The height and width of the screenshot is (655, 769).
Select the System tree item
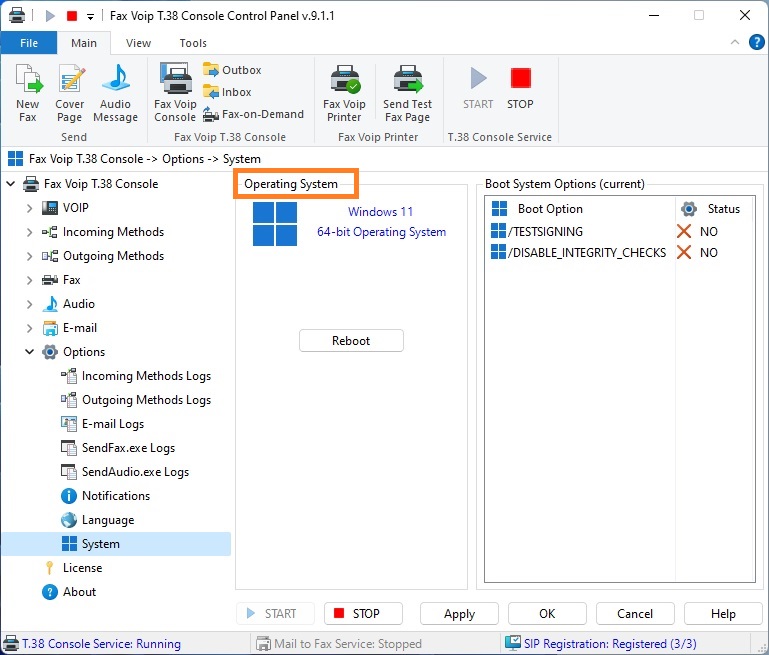click(x=116, y=544)
